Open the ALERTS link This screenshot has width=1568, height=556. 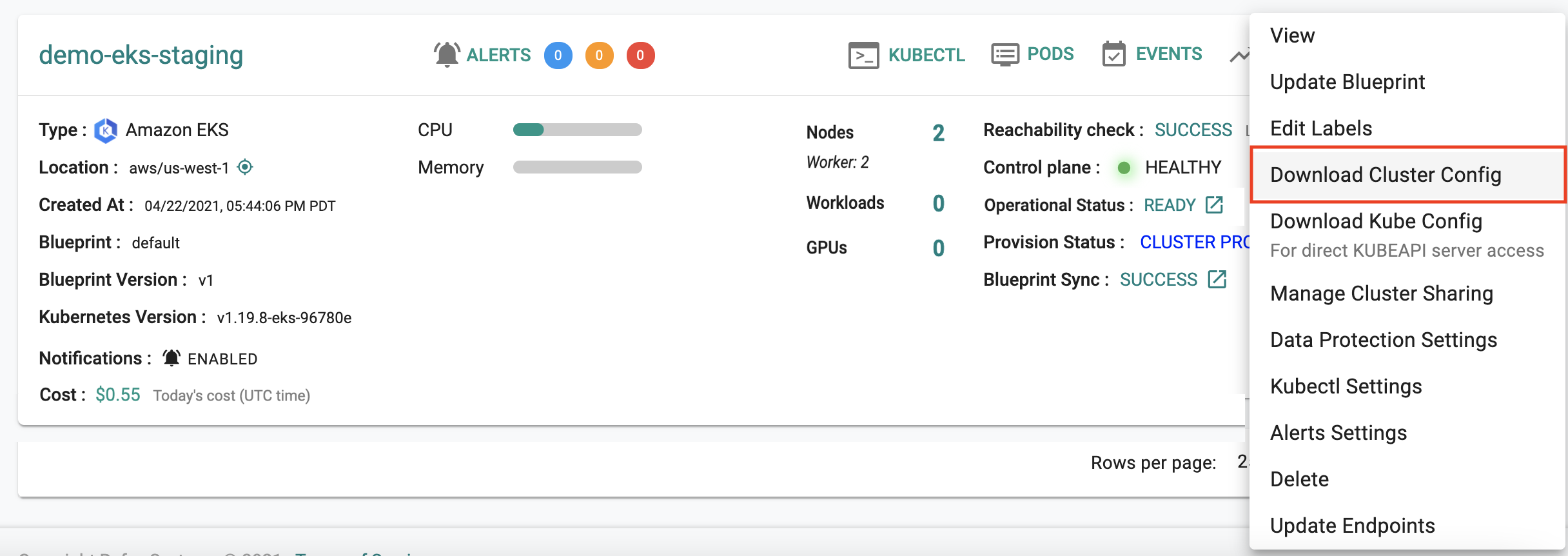(498, 55)
